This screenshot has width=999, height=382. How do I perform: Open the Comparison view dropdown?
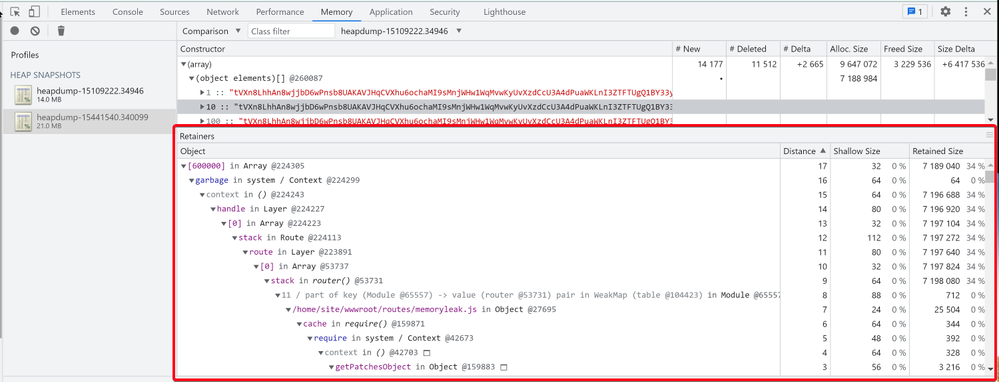tap(211, 31)
